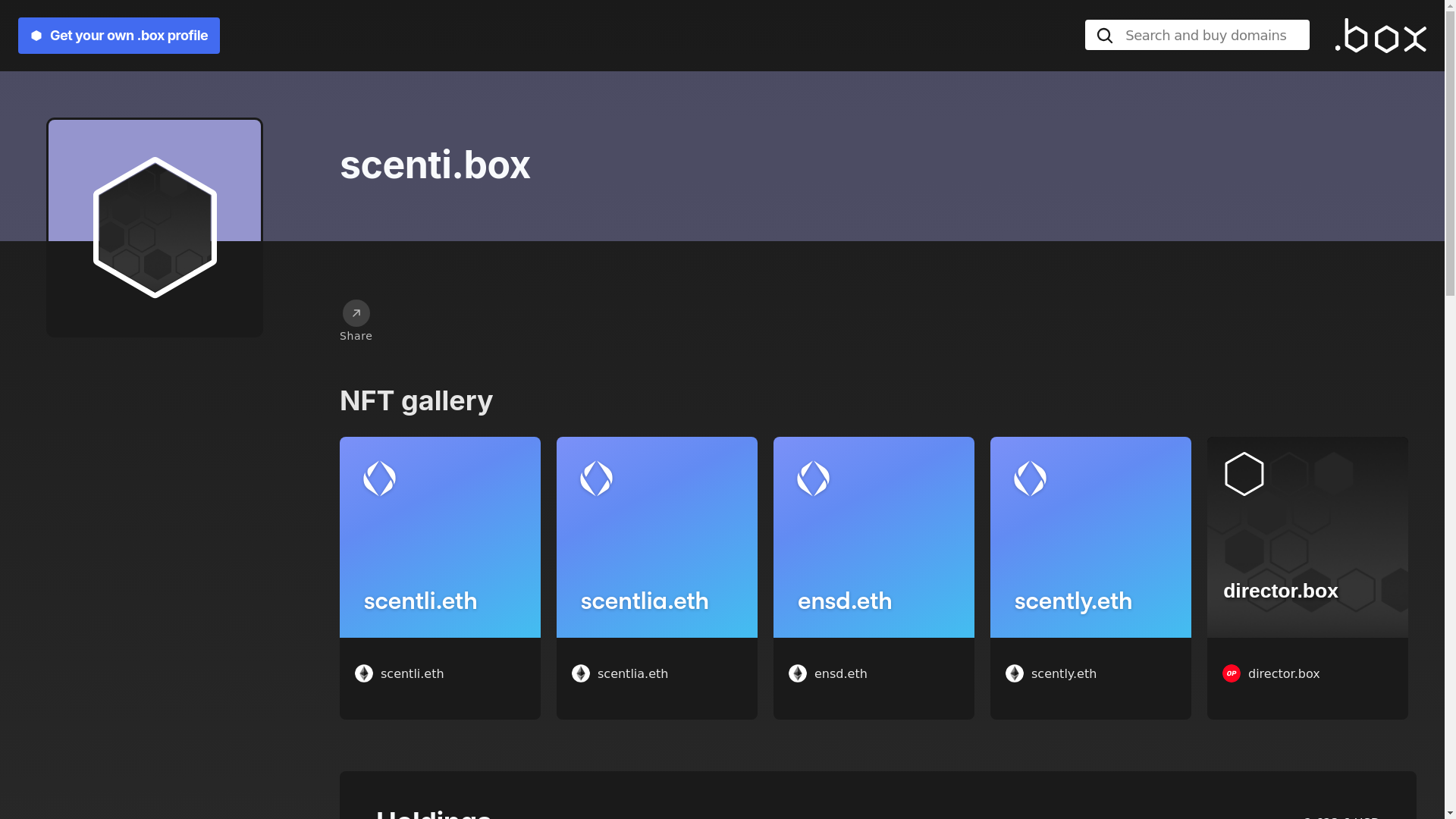The image size is (1456, 819).
Task: Click Ethereum chain icon beside scentli.eth
Action: 364,673
